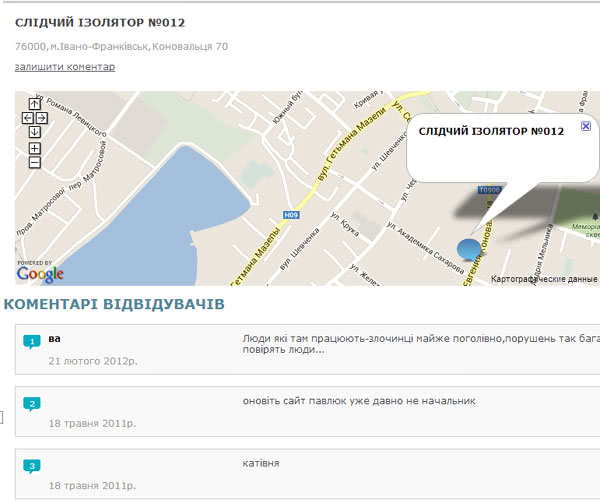600x500 pixels.
Task: Click the 'залишити коментар' link
Action: pos(65,67)
